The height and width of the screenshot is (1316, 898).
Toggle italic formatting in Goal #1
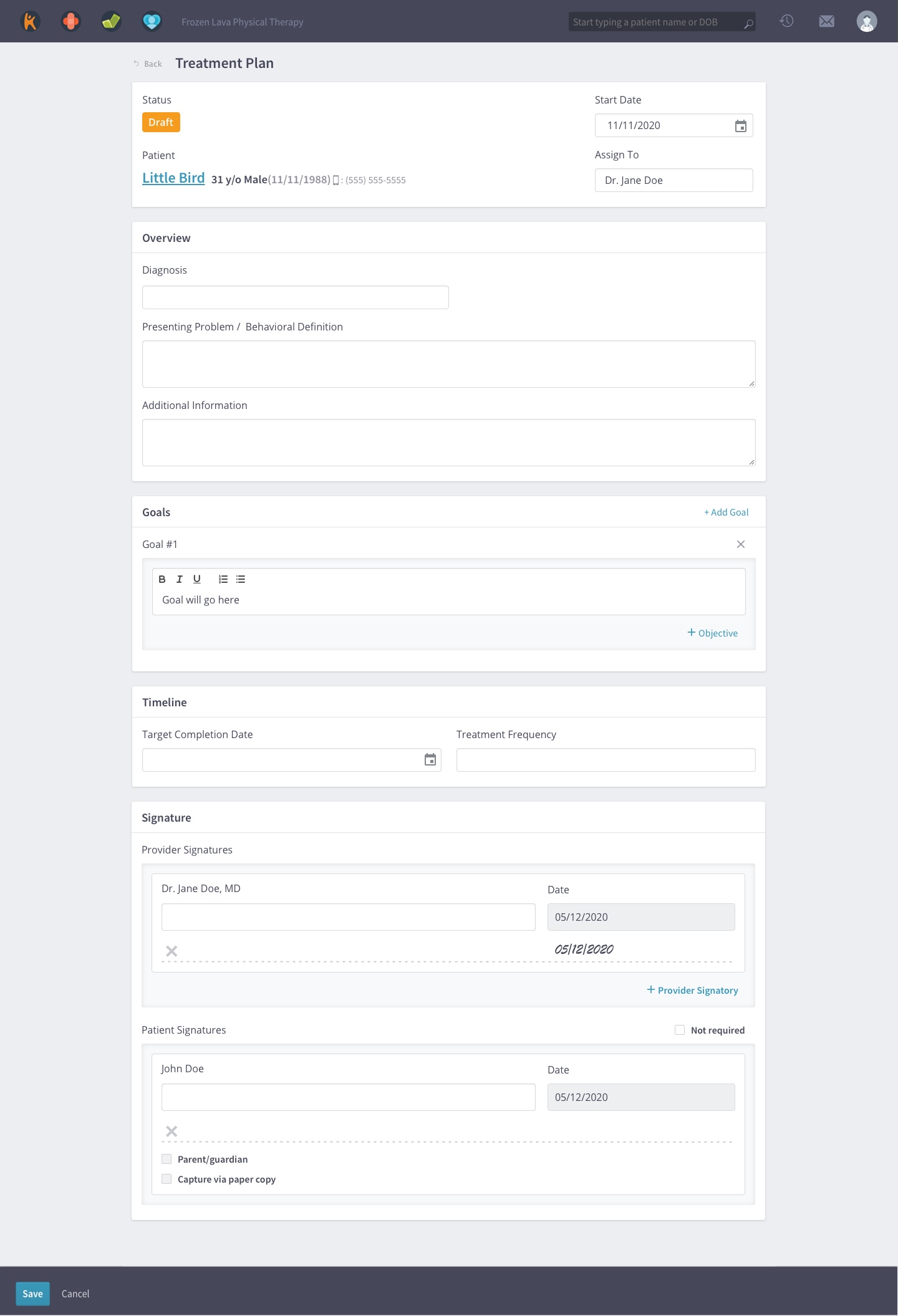click(x=180, y=579)
